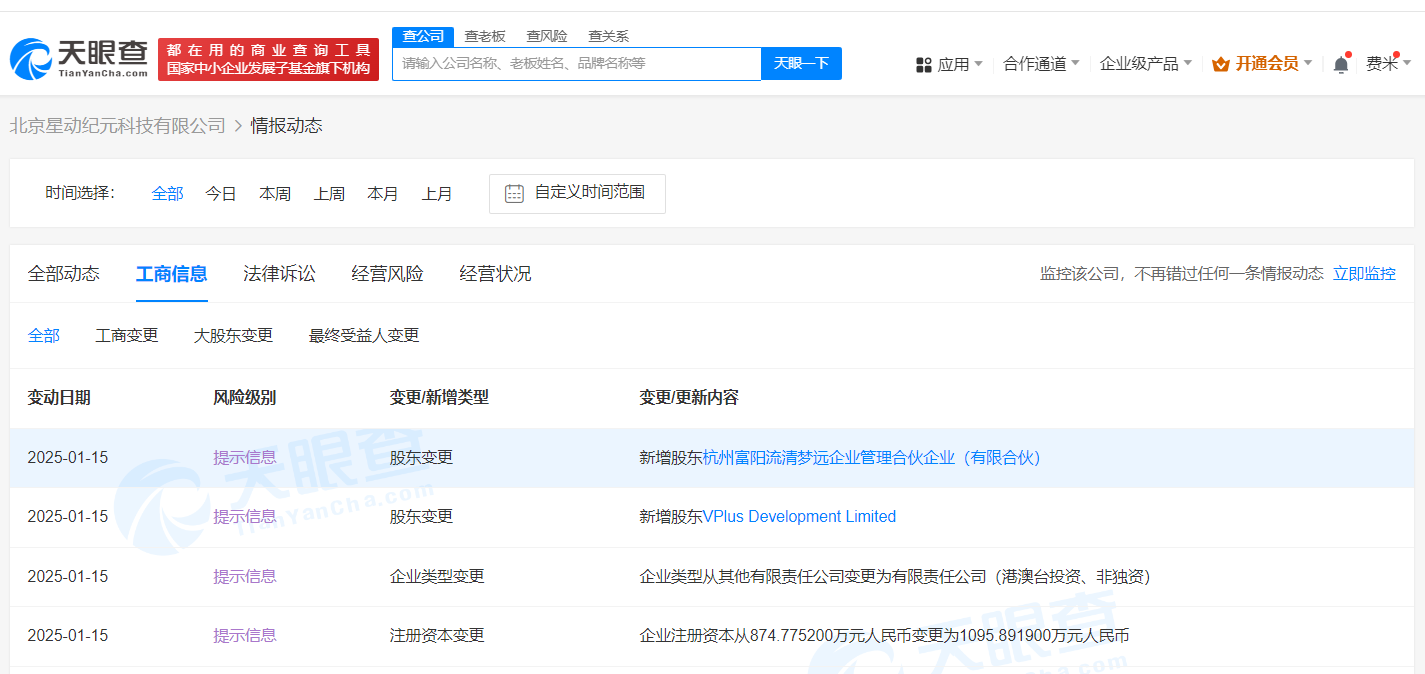
Task: Select the 查风险 search tab
Action: click(547, 36)
